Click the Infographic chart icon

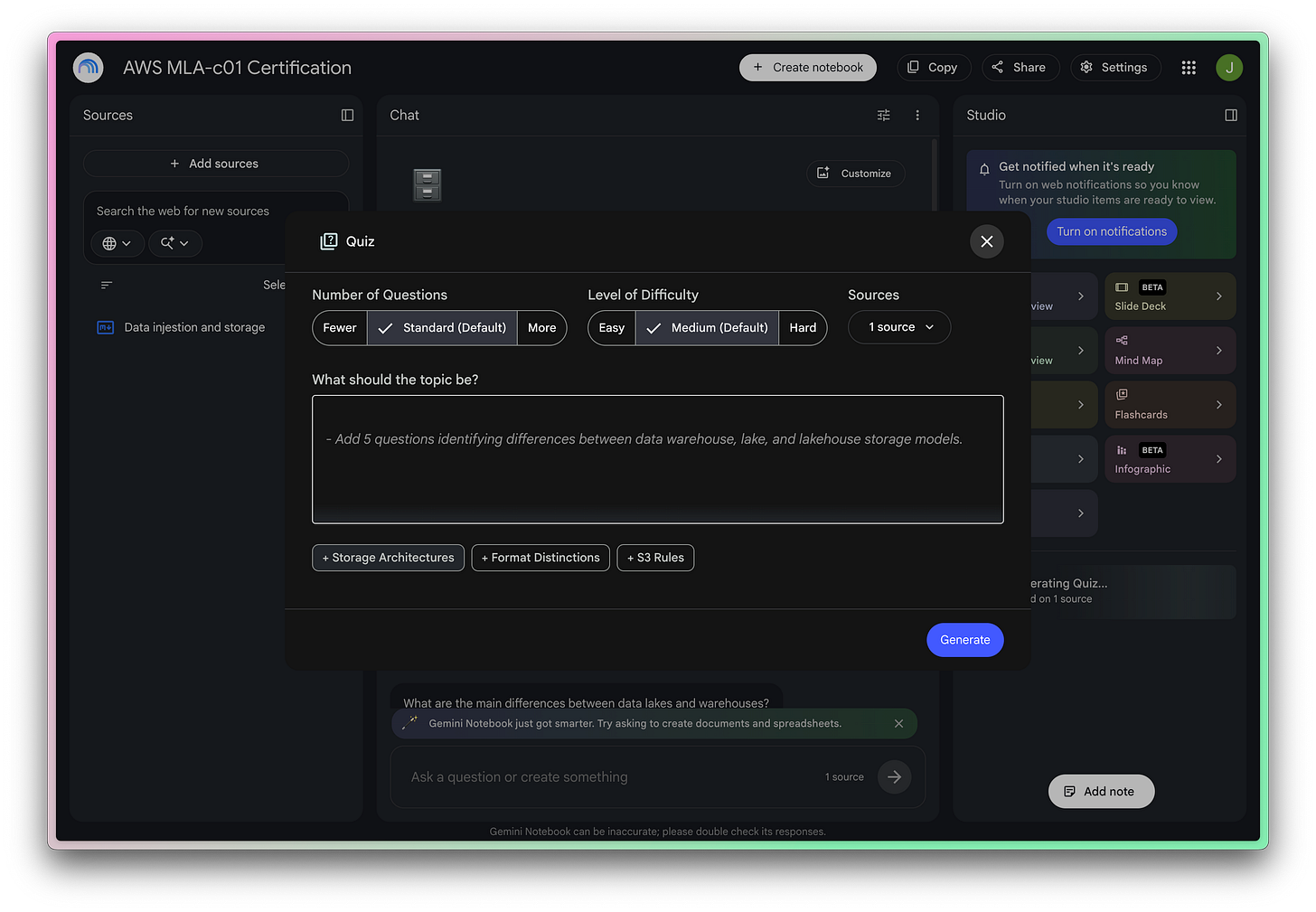(1122, 449)
